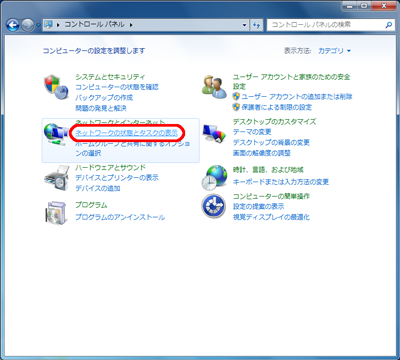Open デバイスとプリンターの表示 link
This screenshot has width=400, height=360.
[117, 178]
